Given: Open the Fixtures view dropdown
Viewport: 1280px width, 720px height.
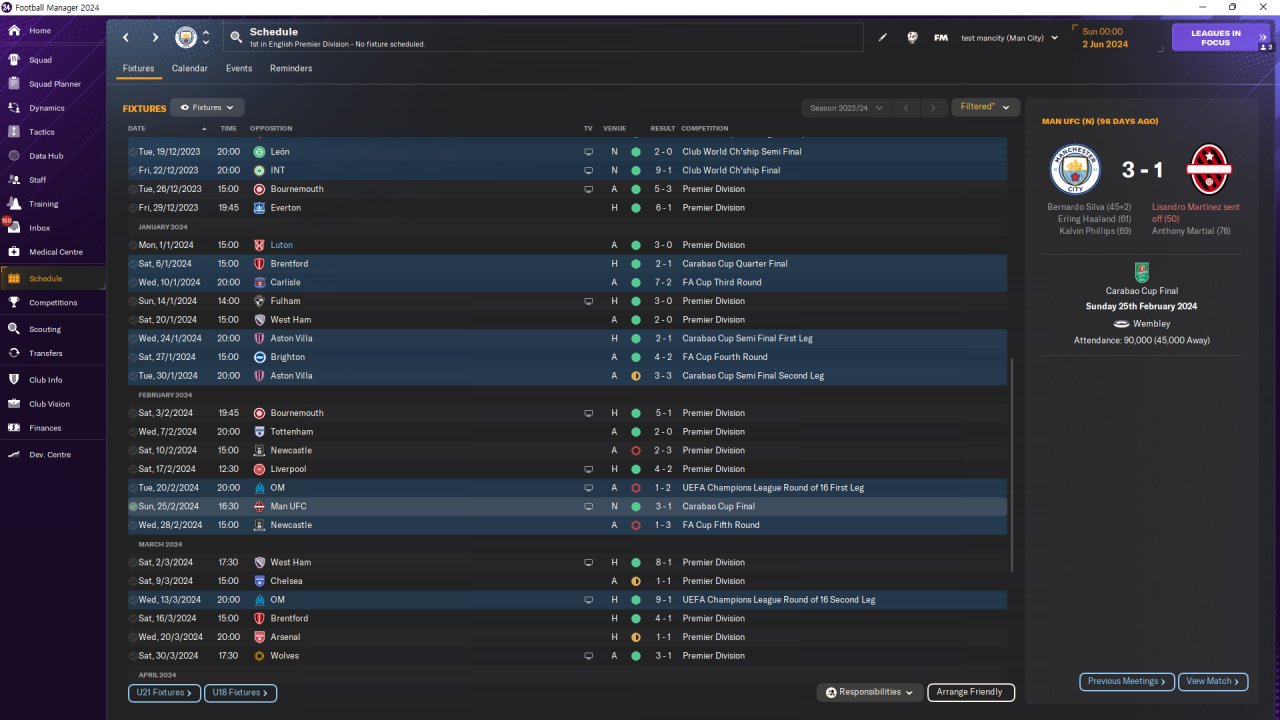Looking at the screenshot, I should (207, 107).
